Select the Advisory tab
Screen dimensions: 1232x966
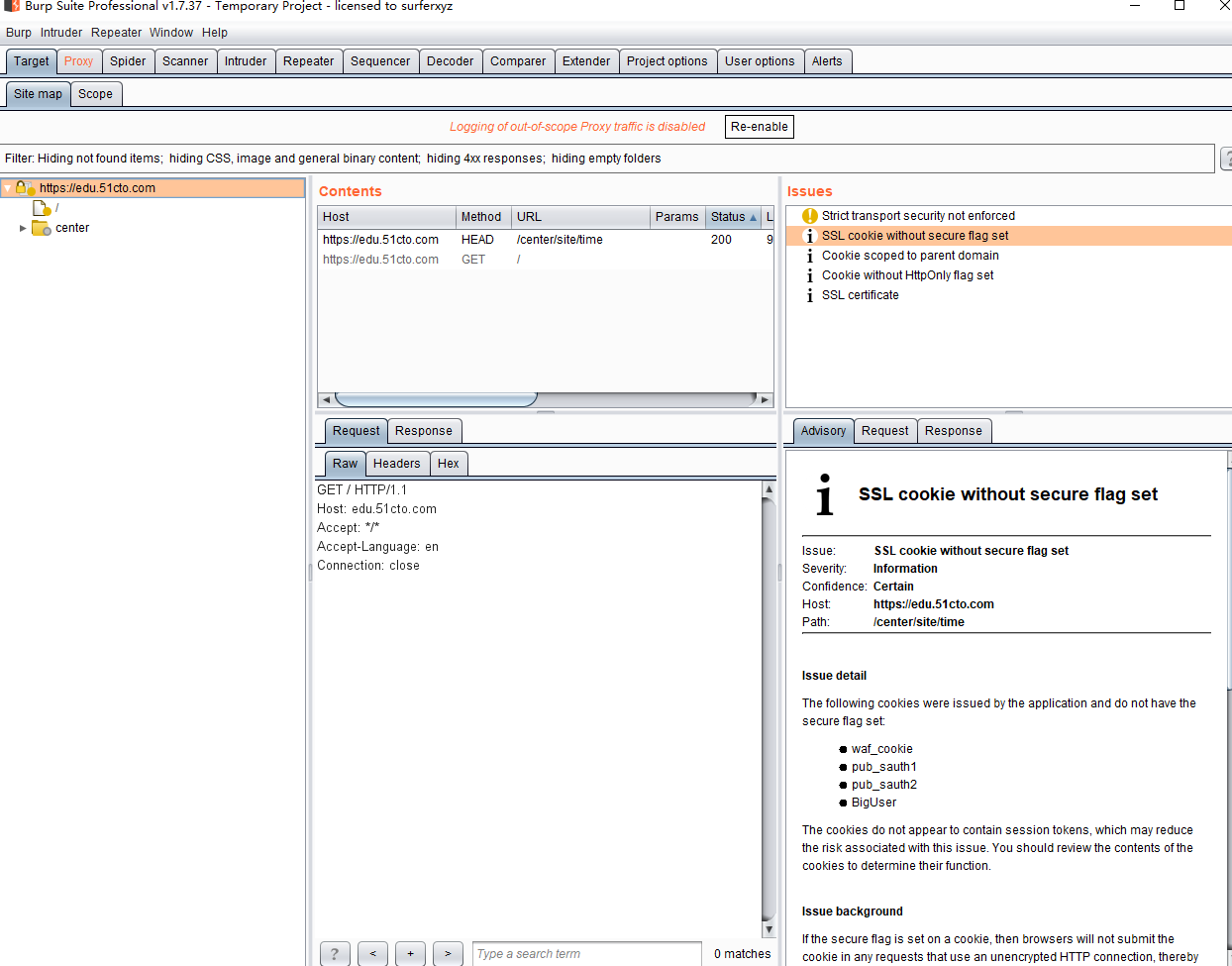(824, 431)
